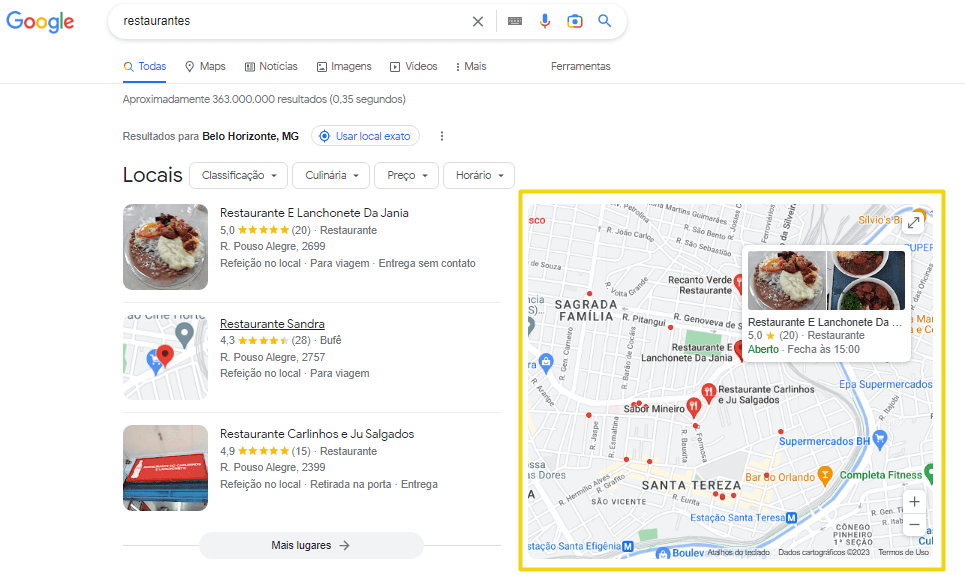
Task: Open the Restaurante Sandra listing
Action: [272, 324]
